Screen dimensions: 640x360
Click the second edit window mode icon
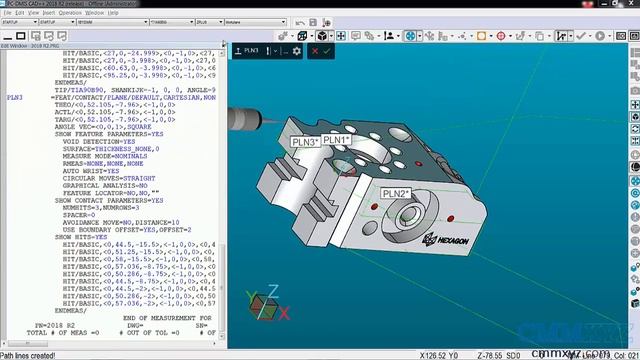click(49, 36)
